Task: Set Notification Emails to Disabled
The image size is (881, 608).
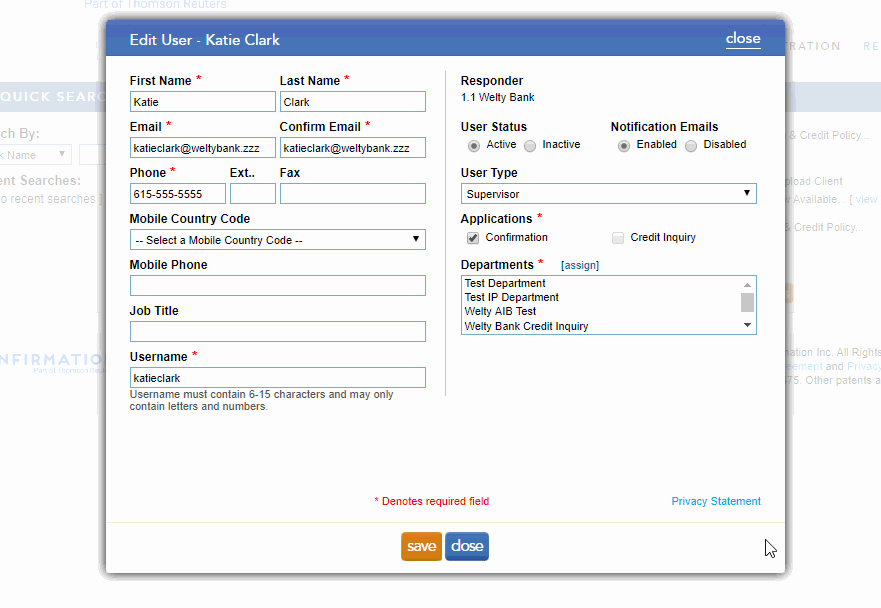Action: click(x=691, y=144)
